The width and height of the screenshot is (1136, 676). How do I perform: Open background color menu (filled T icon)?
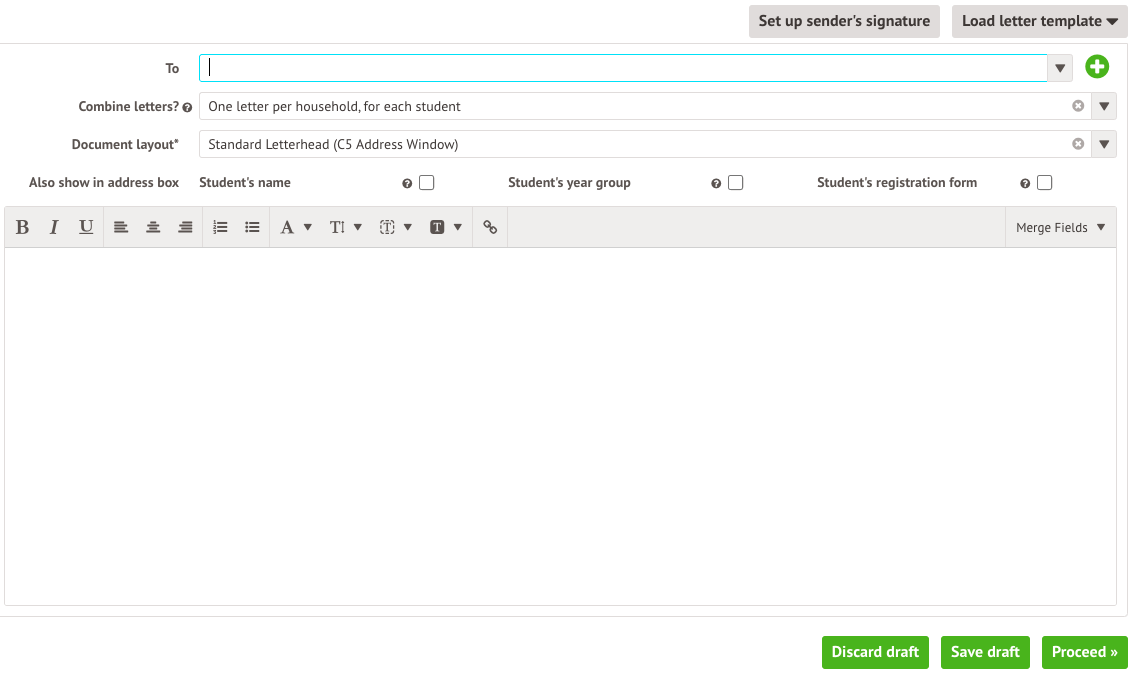click(446, 228)
